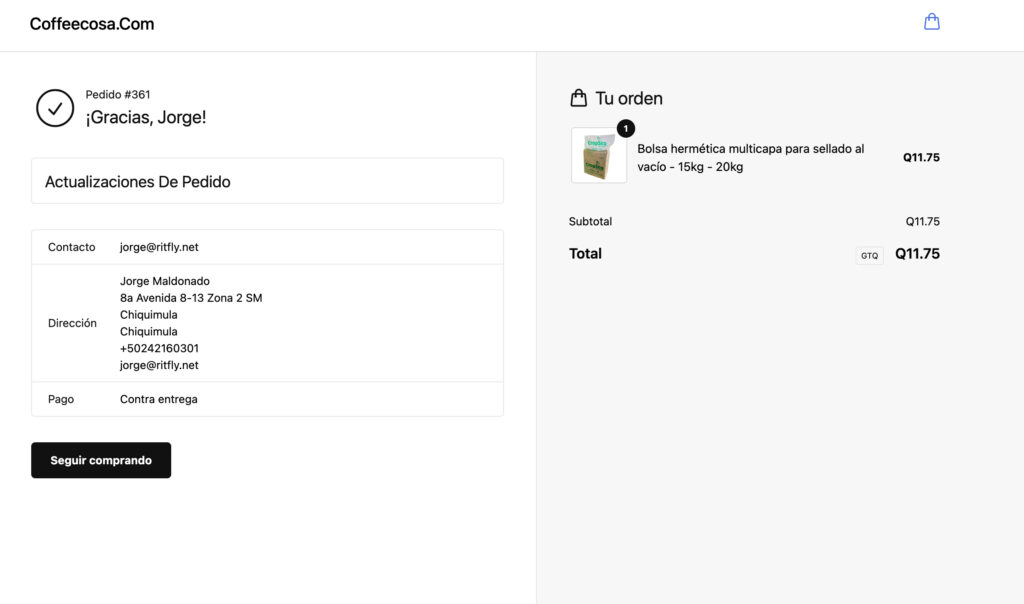Click the quantity badge on product image
The width and height of the screenshot is (1024, 604).
click(626, 128)
